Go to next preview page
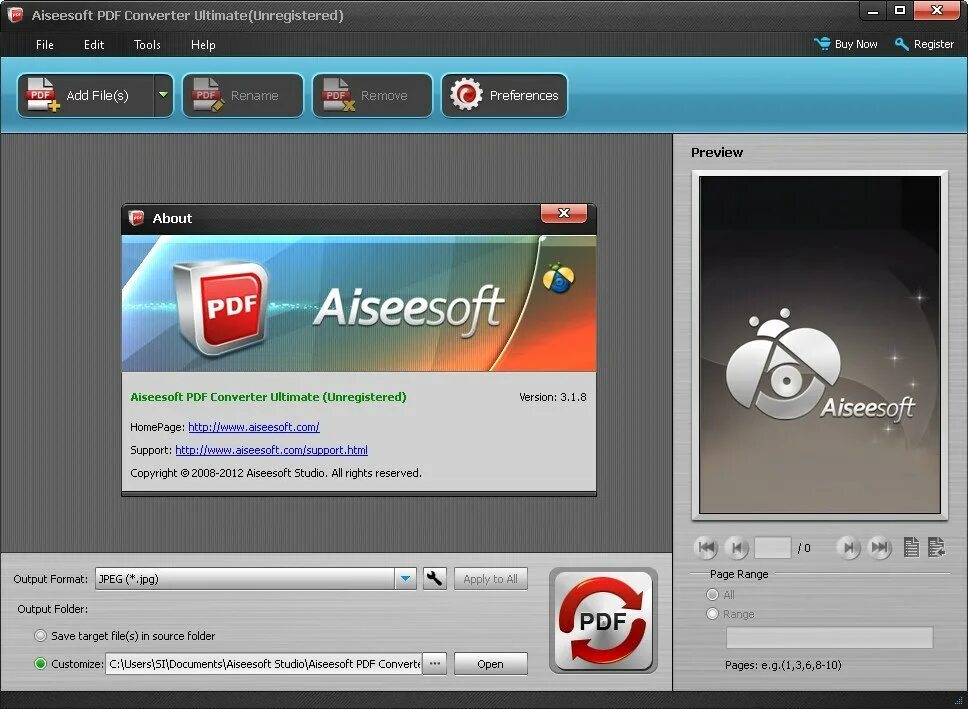 coord(849,547)
